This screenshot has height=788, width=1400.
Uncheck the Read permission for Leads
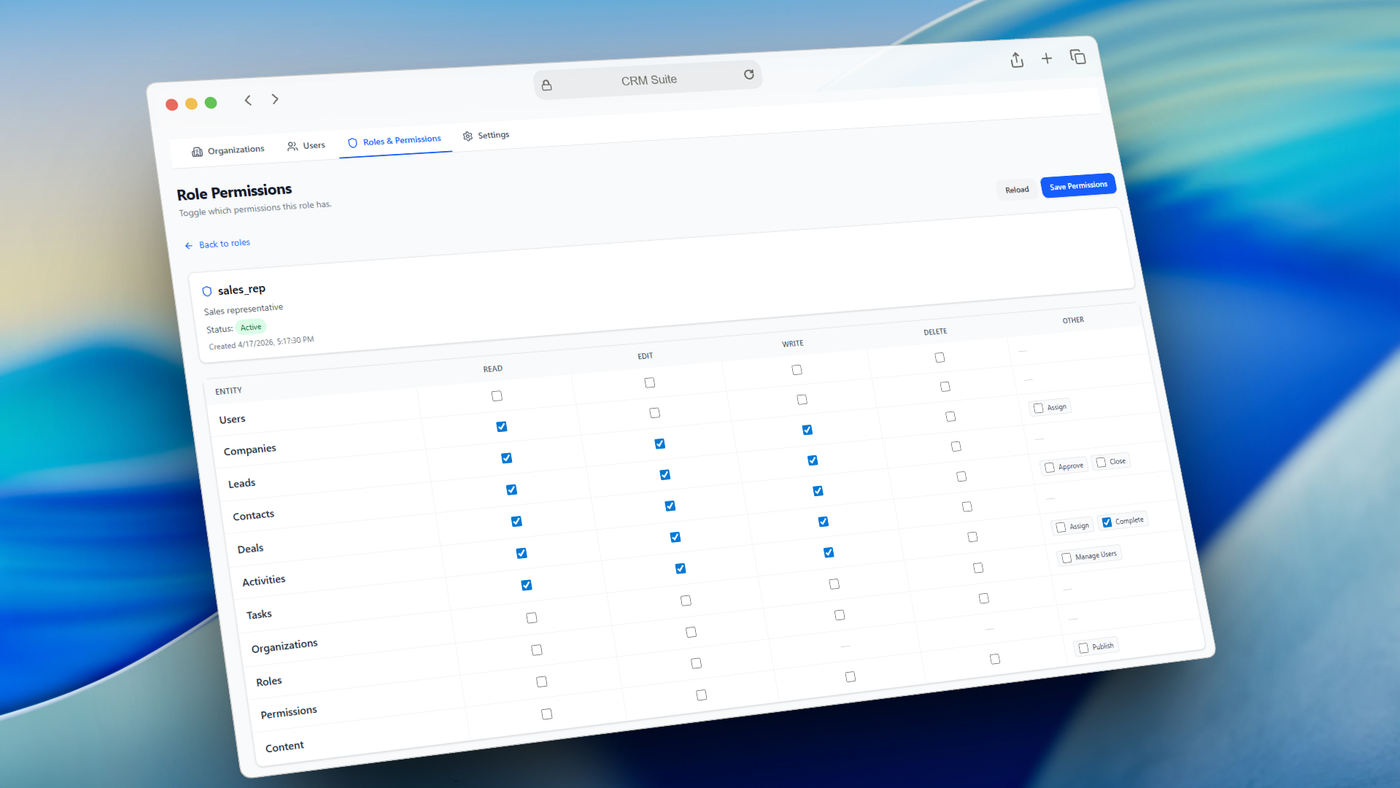[511, 489]
